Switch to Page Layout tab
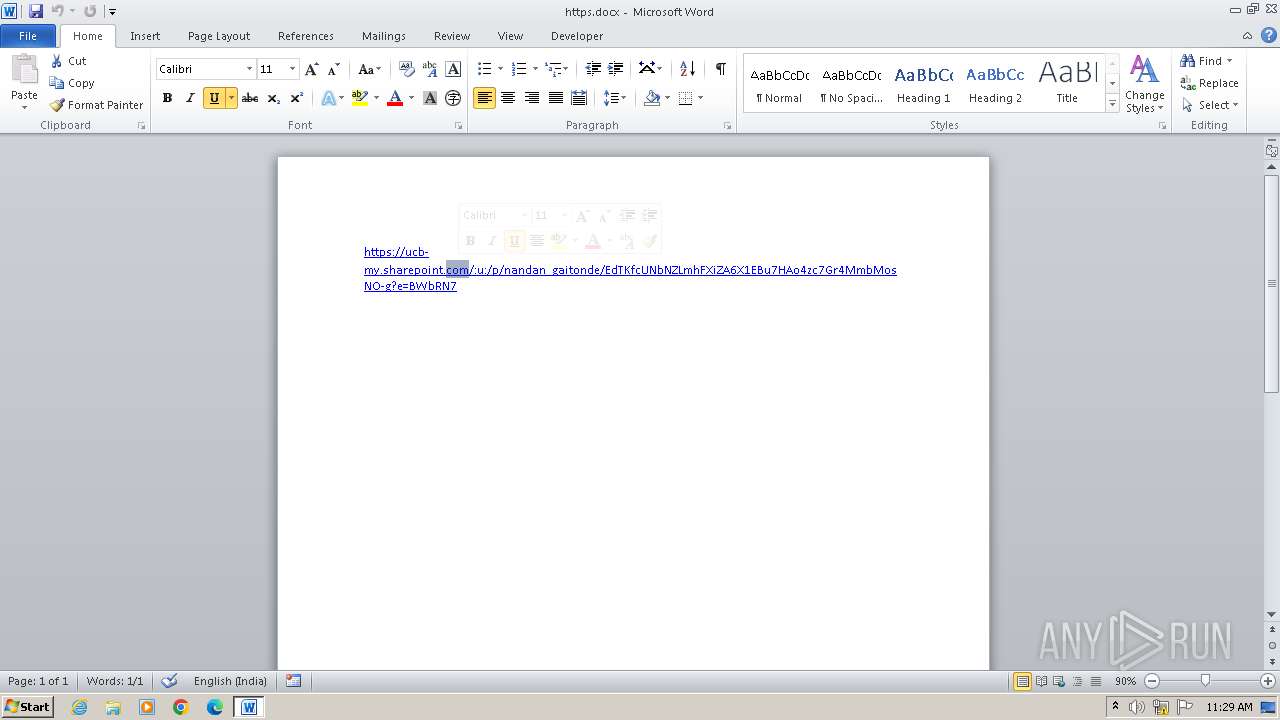The width and height of the screenshot is (1280, 720). click(219, 36)
